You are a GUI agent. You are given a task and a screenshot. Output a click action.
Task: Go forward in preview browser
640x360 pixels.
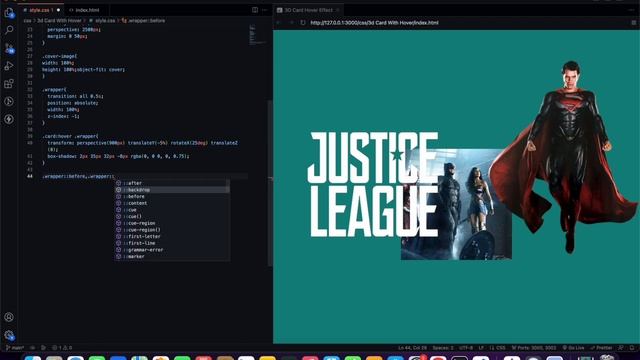(x=291, y=23)
